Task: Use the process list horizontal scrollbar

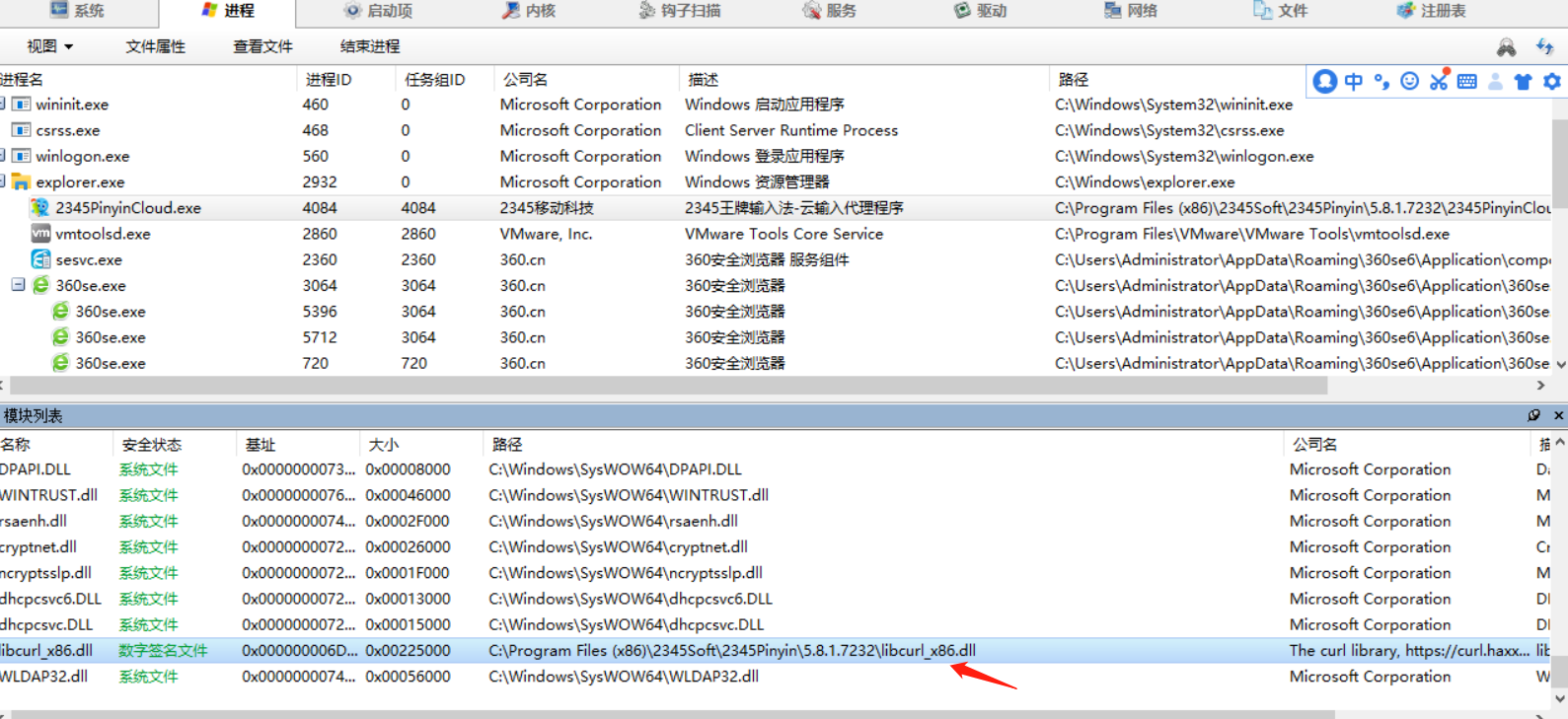Action: pos(668,386)
